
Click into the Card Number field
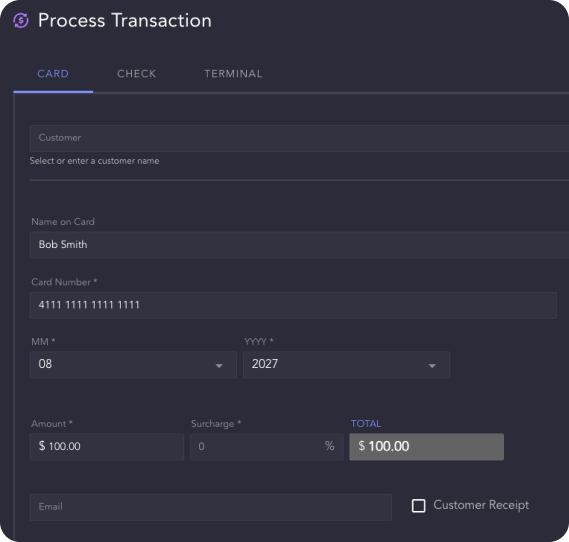click(x=293, y=305)
